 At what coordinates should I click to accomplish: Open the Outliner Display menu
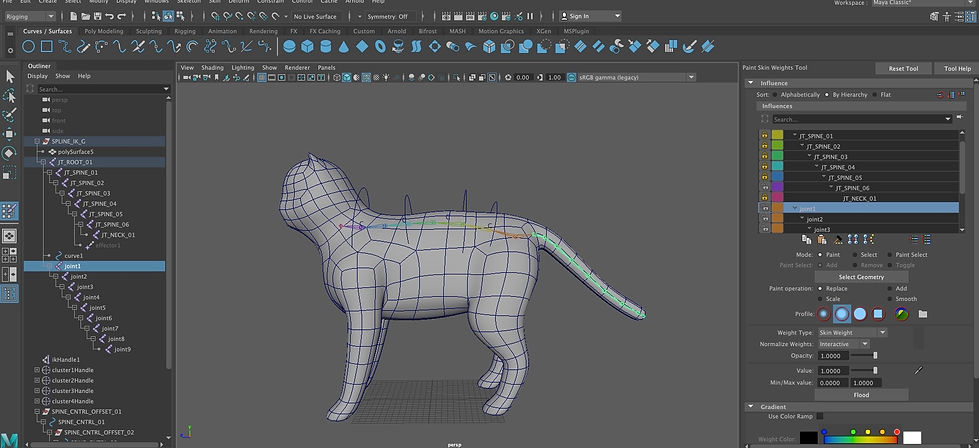click(37, 76)
